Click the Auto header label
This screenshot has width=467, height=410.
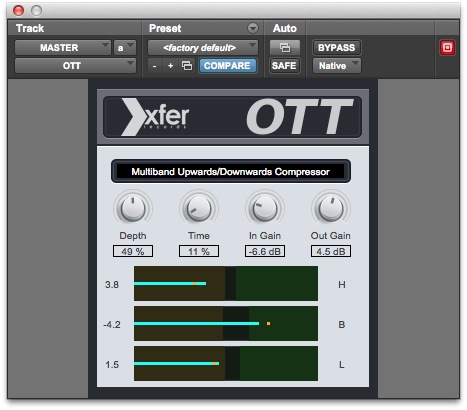285,28
